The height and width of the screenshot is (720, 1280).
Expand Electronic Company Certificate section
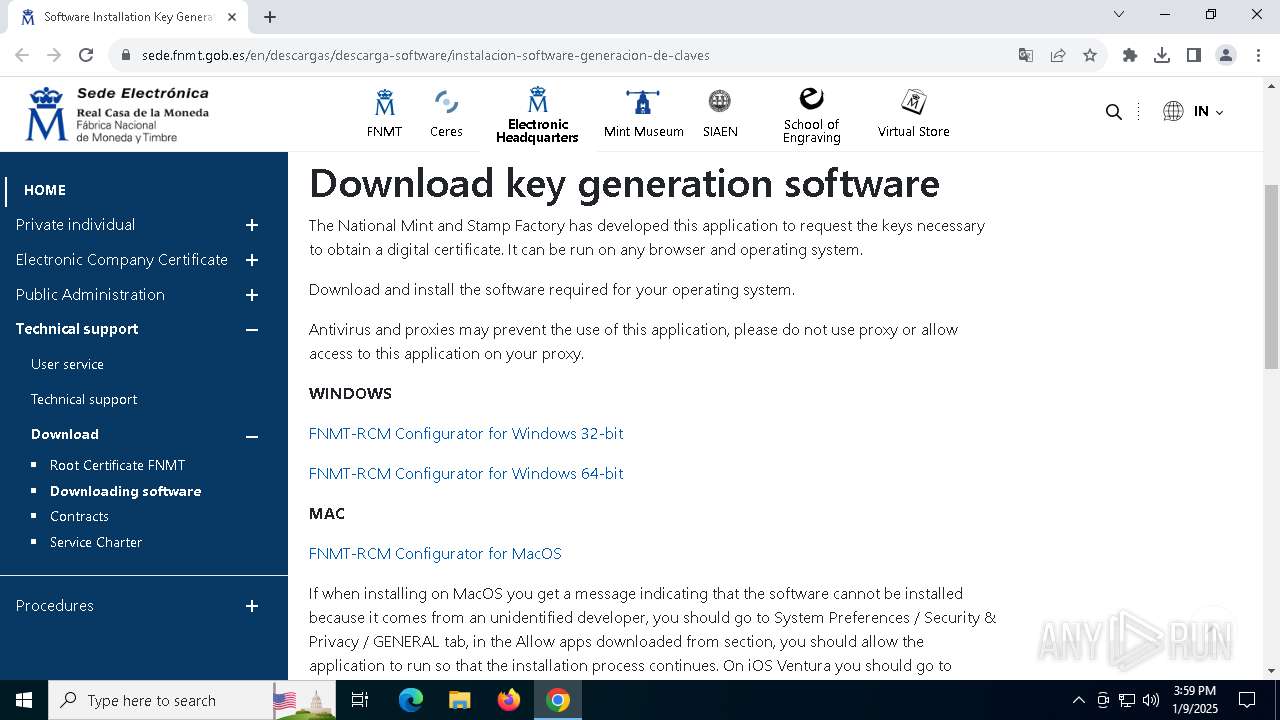tap(252, 260)
